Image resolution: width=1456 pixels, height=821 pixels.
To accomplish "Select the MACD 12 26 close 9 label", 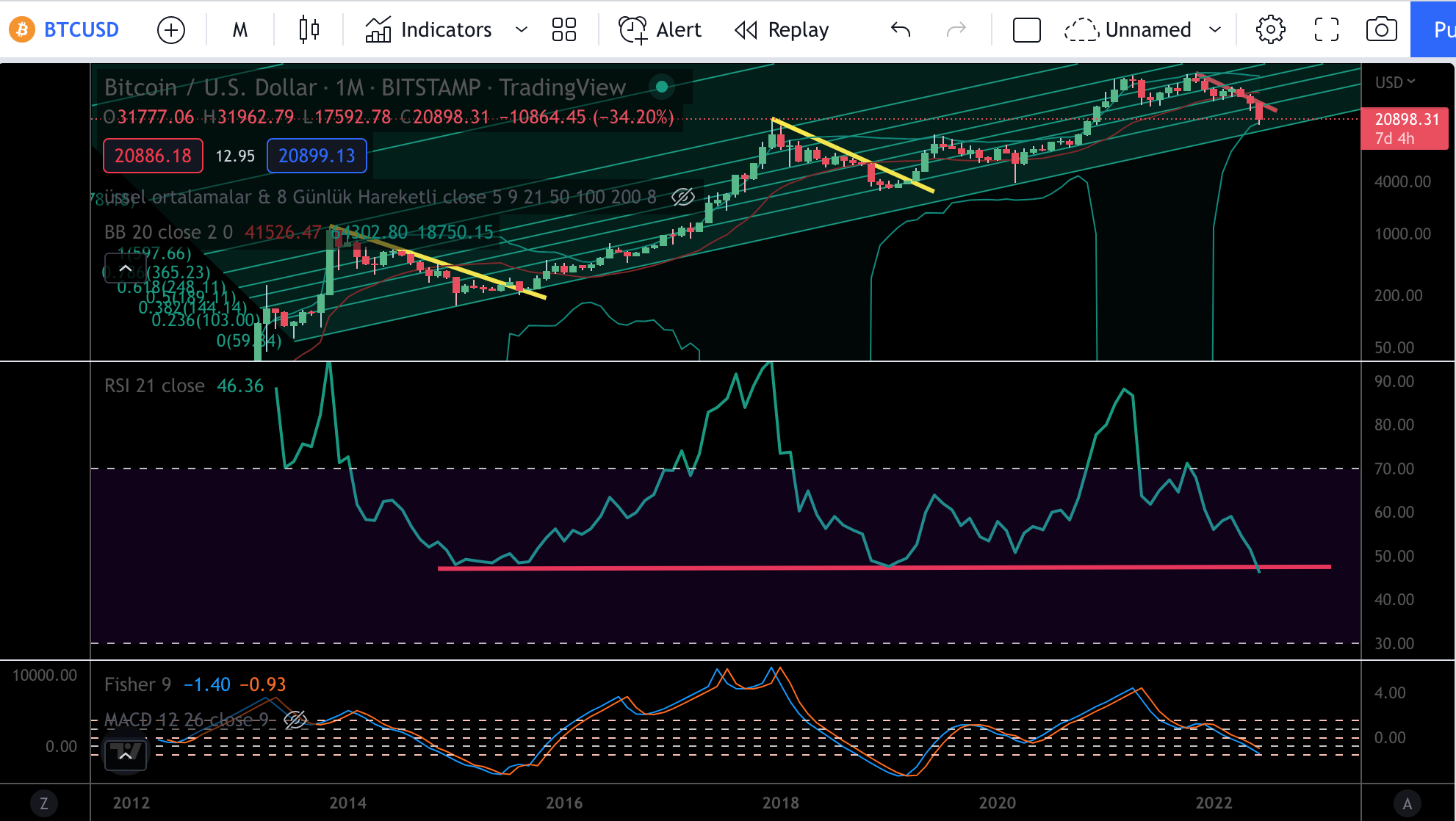I will tap(187, 720).
